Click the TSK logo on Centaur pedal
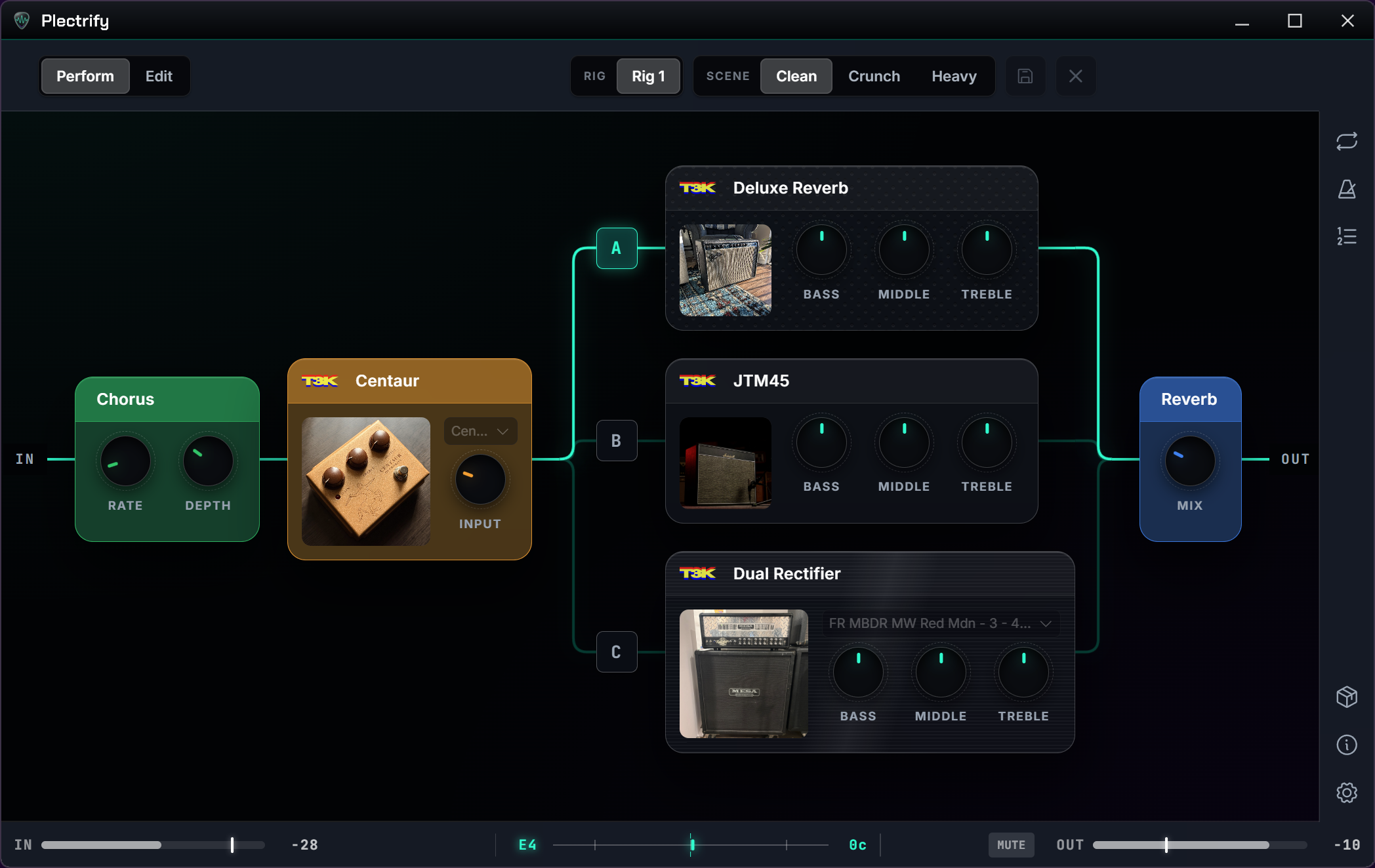This screenshot has height=868, width=1375. pyautogui.click(x=319, y=381)
